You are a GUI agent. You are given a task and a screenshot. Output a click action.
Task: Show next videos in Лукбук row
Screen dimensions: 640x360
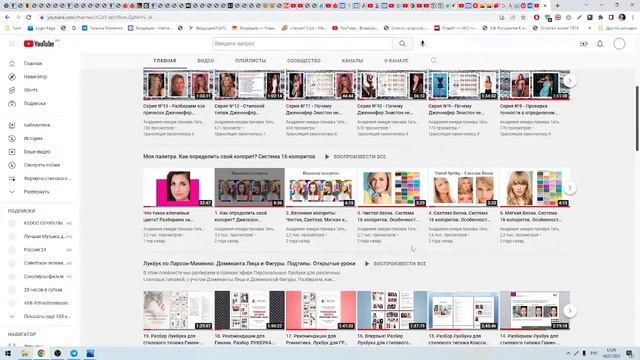pyautogui.click(x=570, y=311)
